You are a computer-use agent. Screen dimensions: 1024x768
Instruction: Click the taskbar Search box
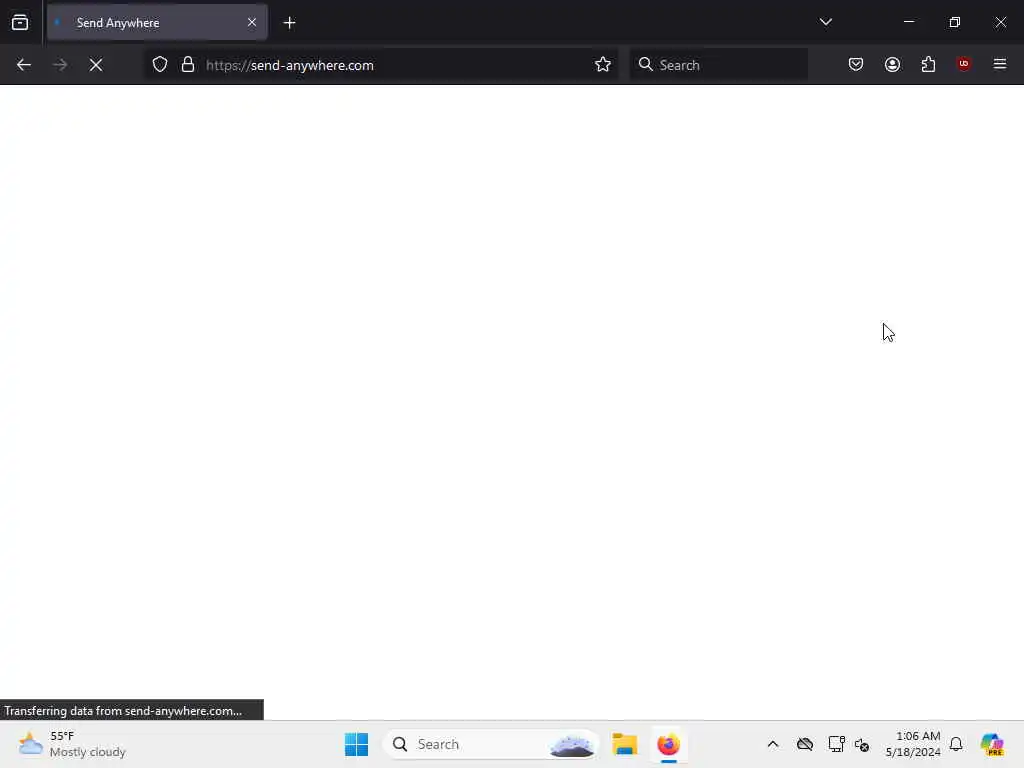(491, 744)
